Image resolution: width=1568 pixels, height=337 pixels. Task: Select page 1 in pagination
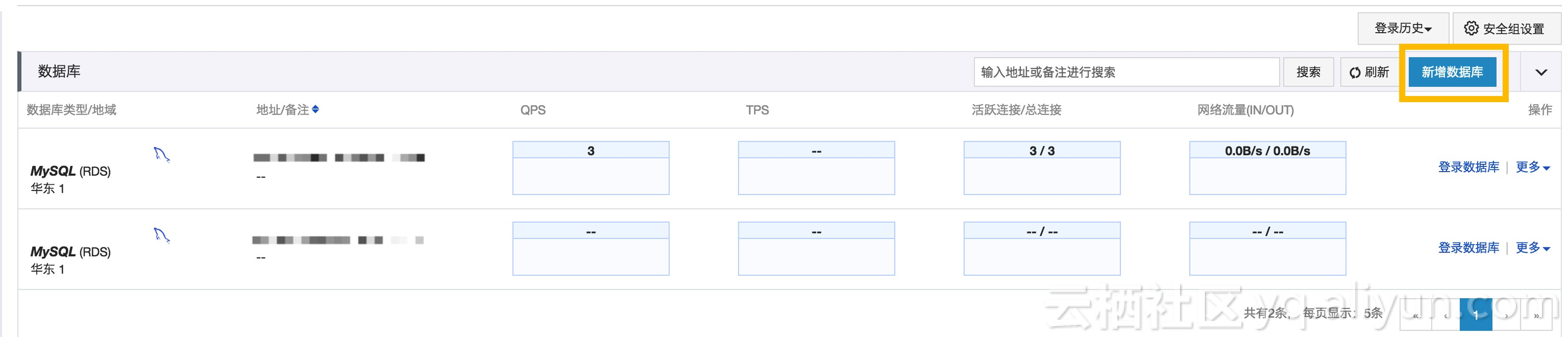point(1476,315)
